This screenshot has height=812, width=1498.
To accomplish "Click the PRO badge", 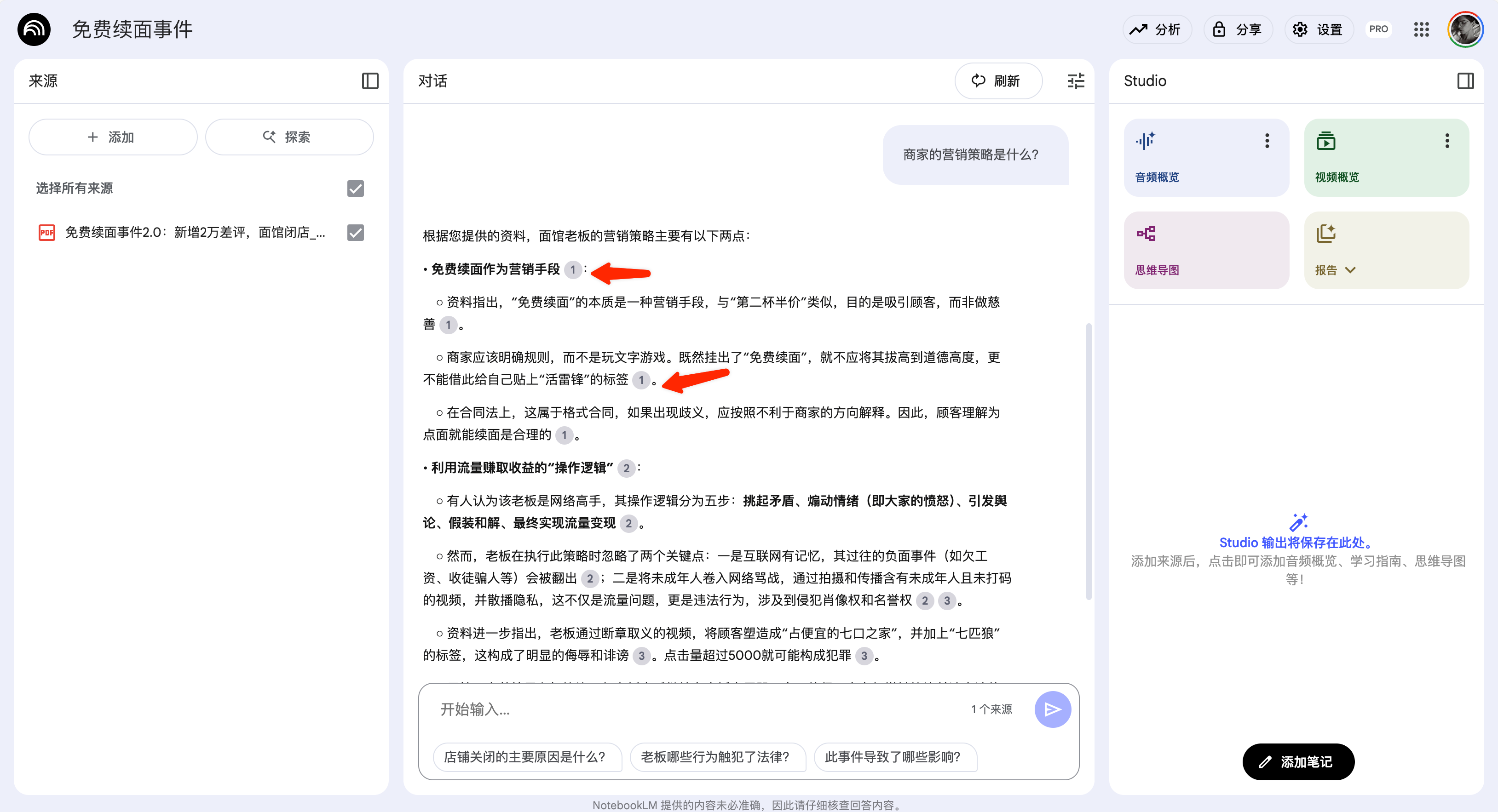I will [x=1378, y=29].
